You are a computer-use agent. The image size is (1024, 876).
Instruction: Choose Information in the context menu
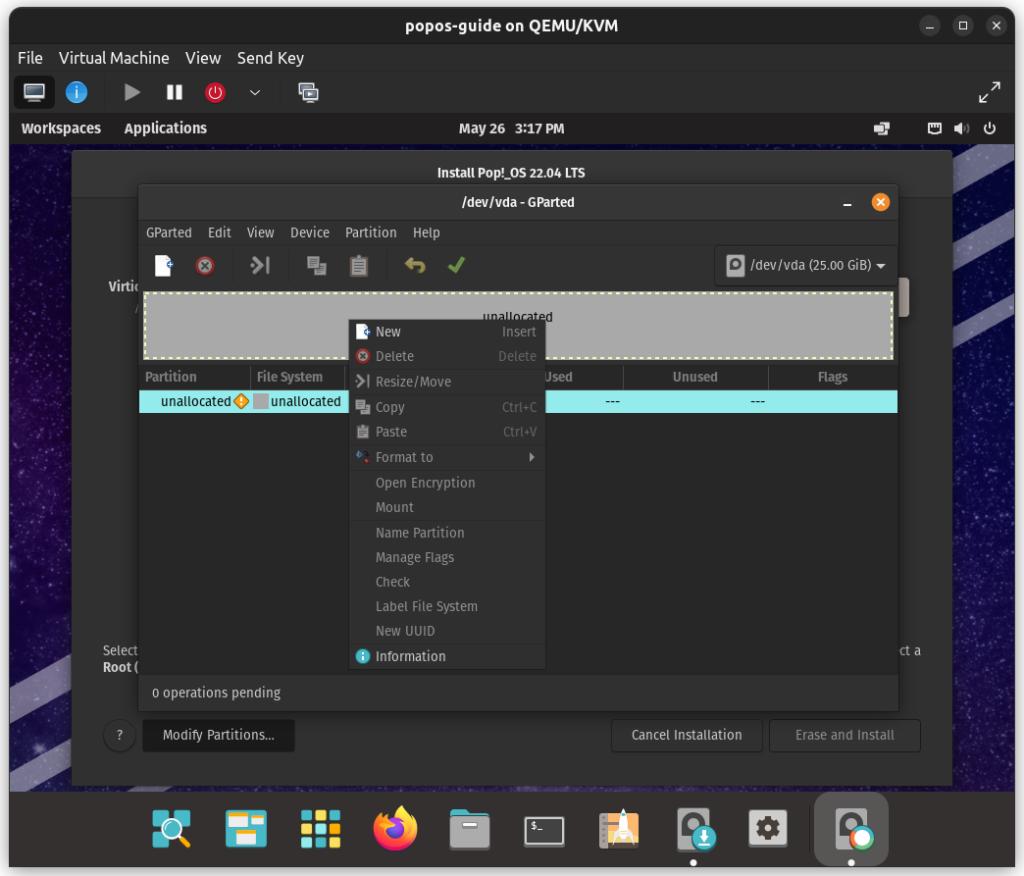click(x=447, y=656)
